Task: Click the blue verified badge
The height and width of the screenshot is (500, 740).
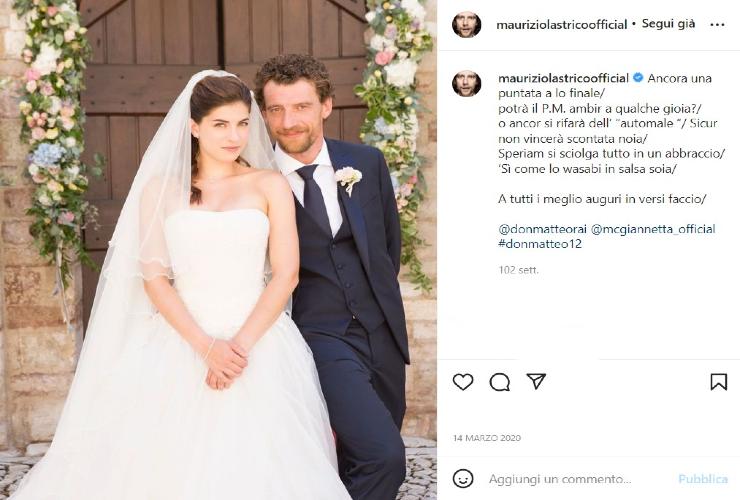Action: click(x=638, y=78)
